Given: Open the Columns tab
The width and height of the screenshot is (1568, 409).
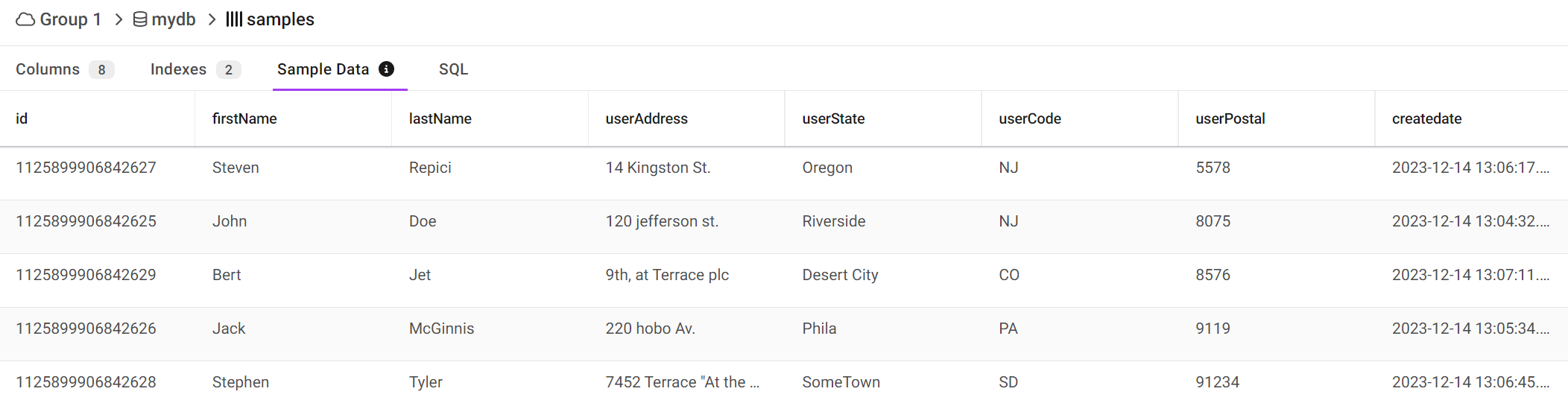Looking at the screenshot, I should coord(48,69).
